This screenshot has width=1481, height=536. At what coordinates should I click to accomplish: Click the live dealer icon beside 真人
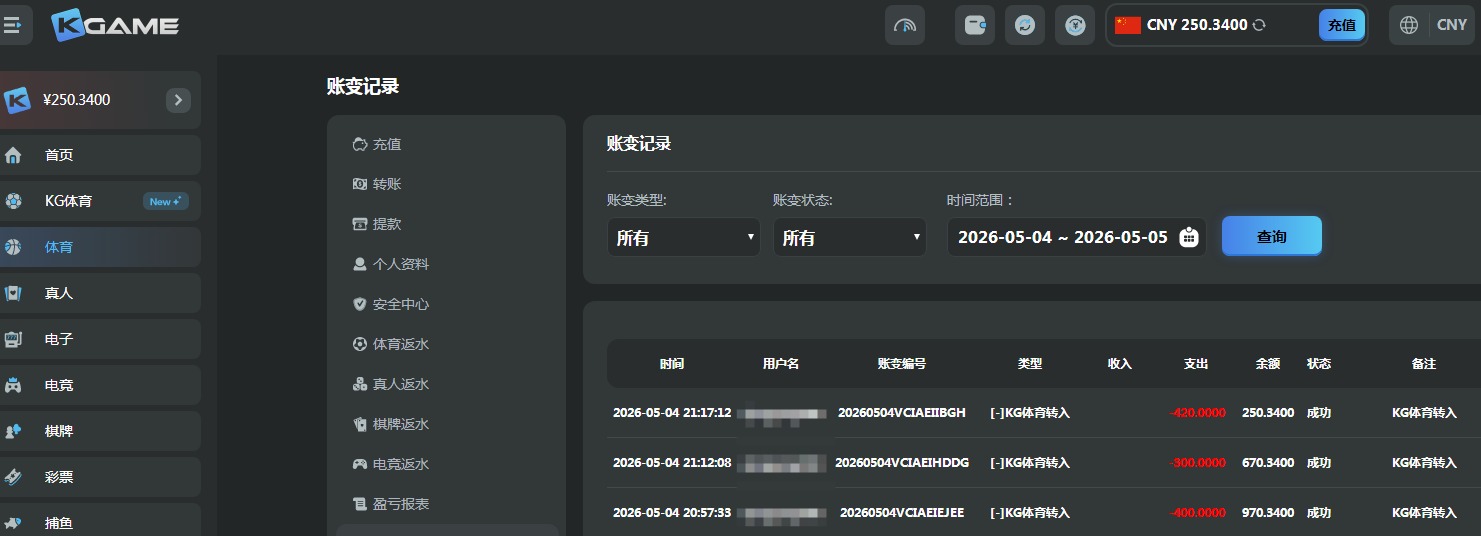click(x=13, y=293)
